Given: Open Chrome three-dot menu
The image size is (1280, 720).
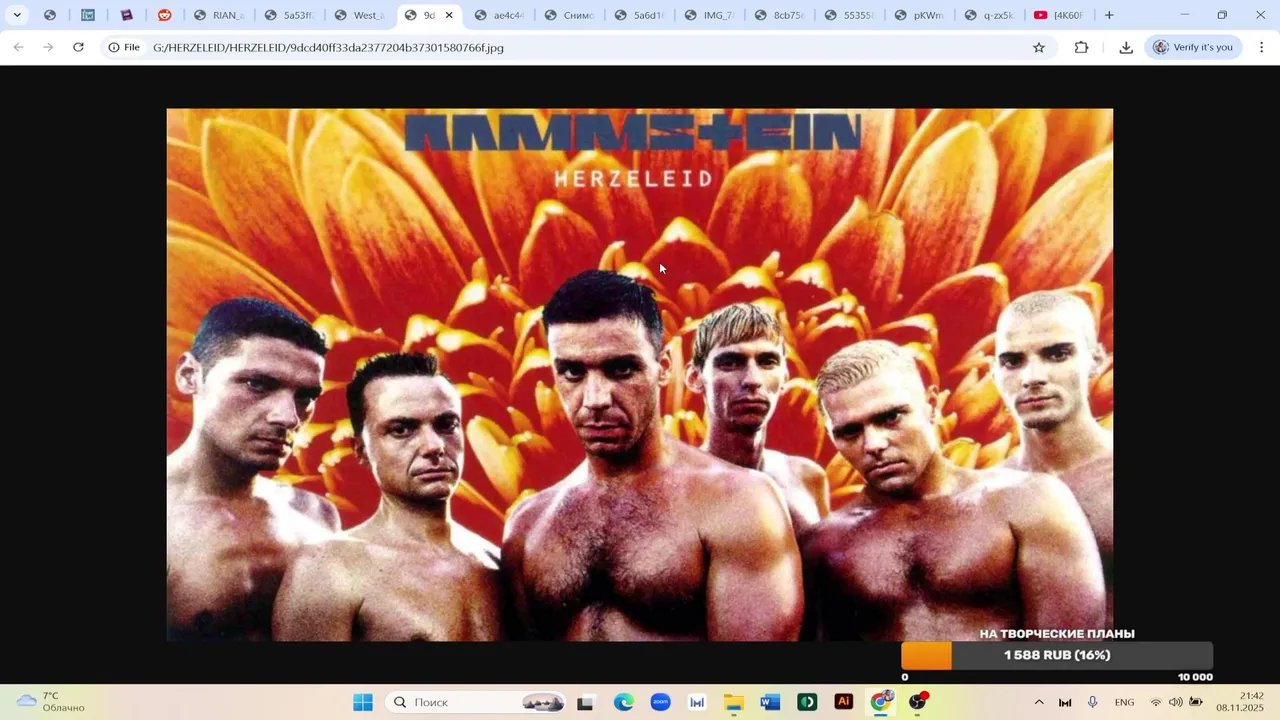Looking at the screenshot, I should tap(1262, 47).
